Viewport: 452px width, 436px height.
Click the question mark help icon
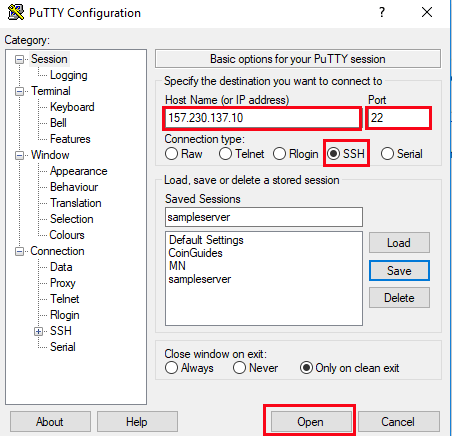point(382,12)
